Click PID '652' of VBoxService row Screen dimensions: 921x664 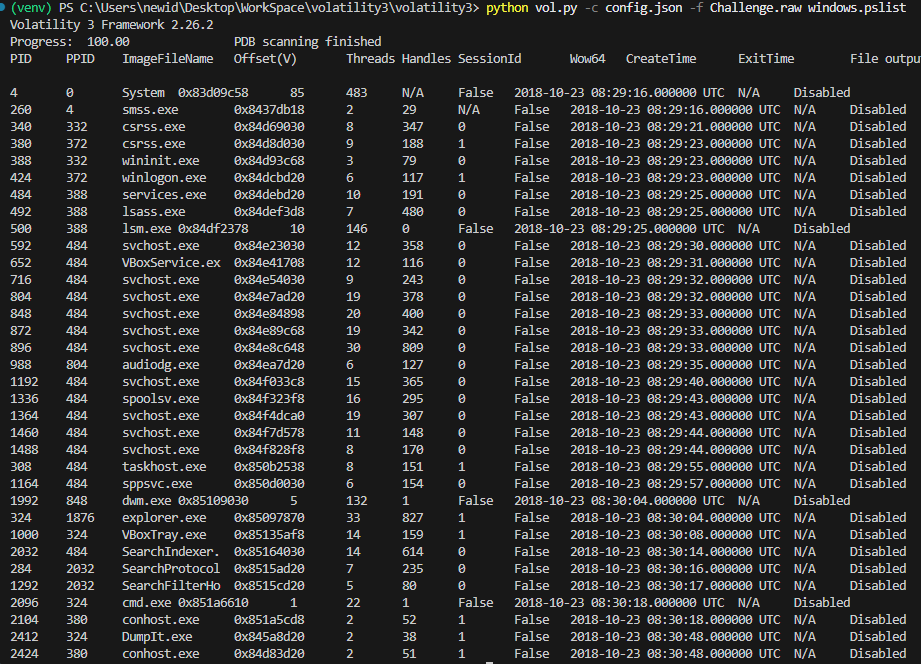[x=21, y=263]
